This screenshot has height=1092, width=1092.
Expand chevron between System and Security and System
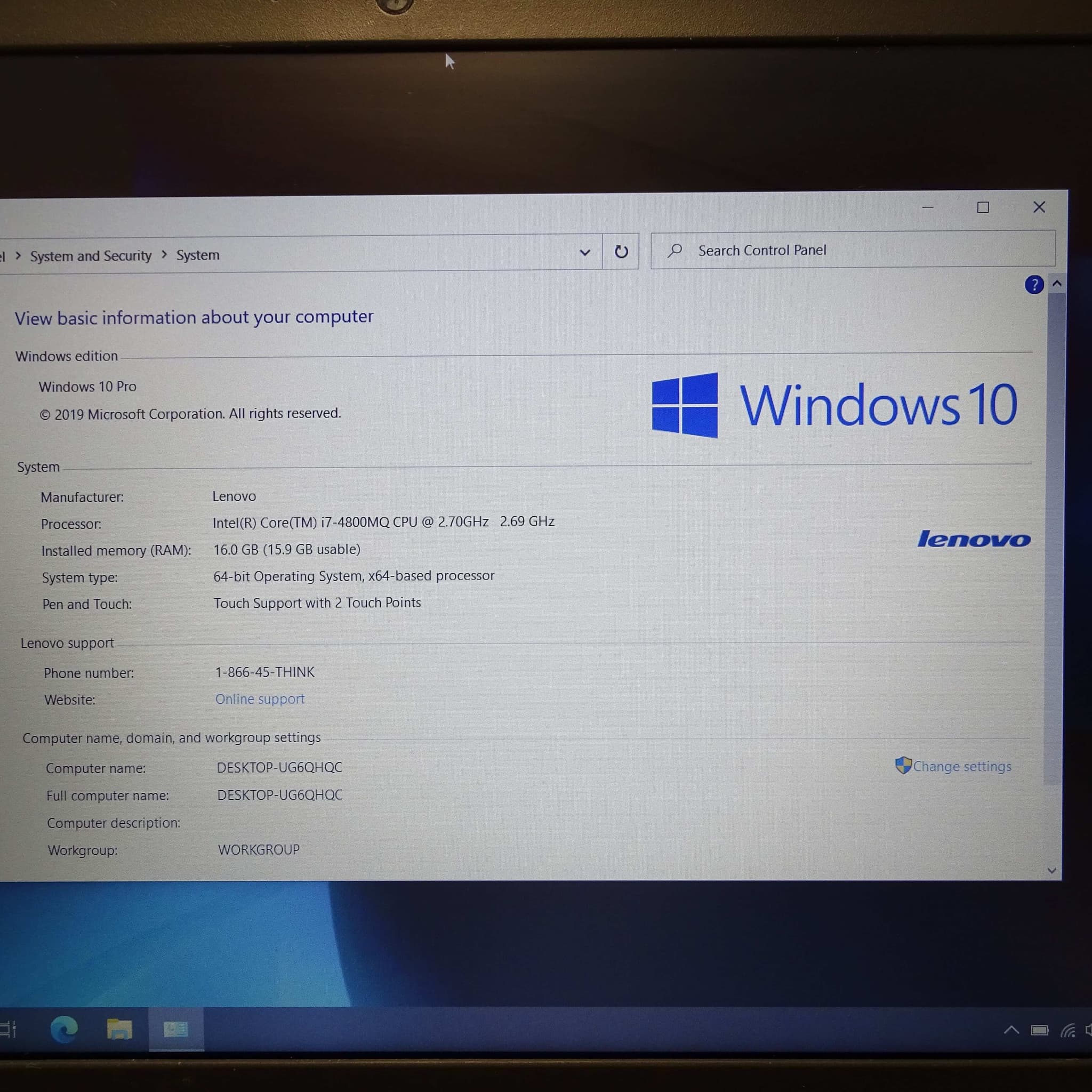coord(164,255)
